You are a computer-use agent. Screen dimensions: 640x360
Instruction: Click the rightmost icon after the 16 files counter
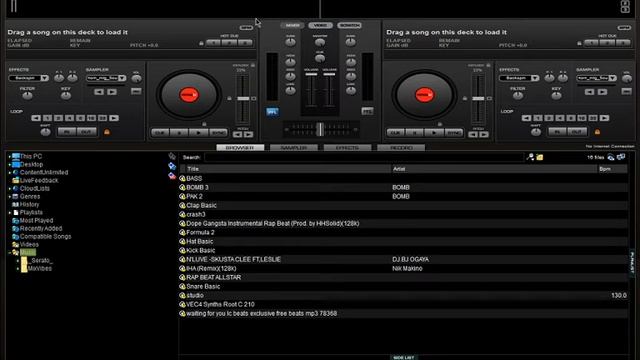(621, 157)
